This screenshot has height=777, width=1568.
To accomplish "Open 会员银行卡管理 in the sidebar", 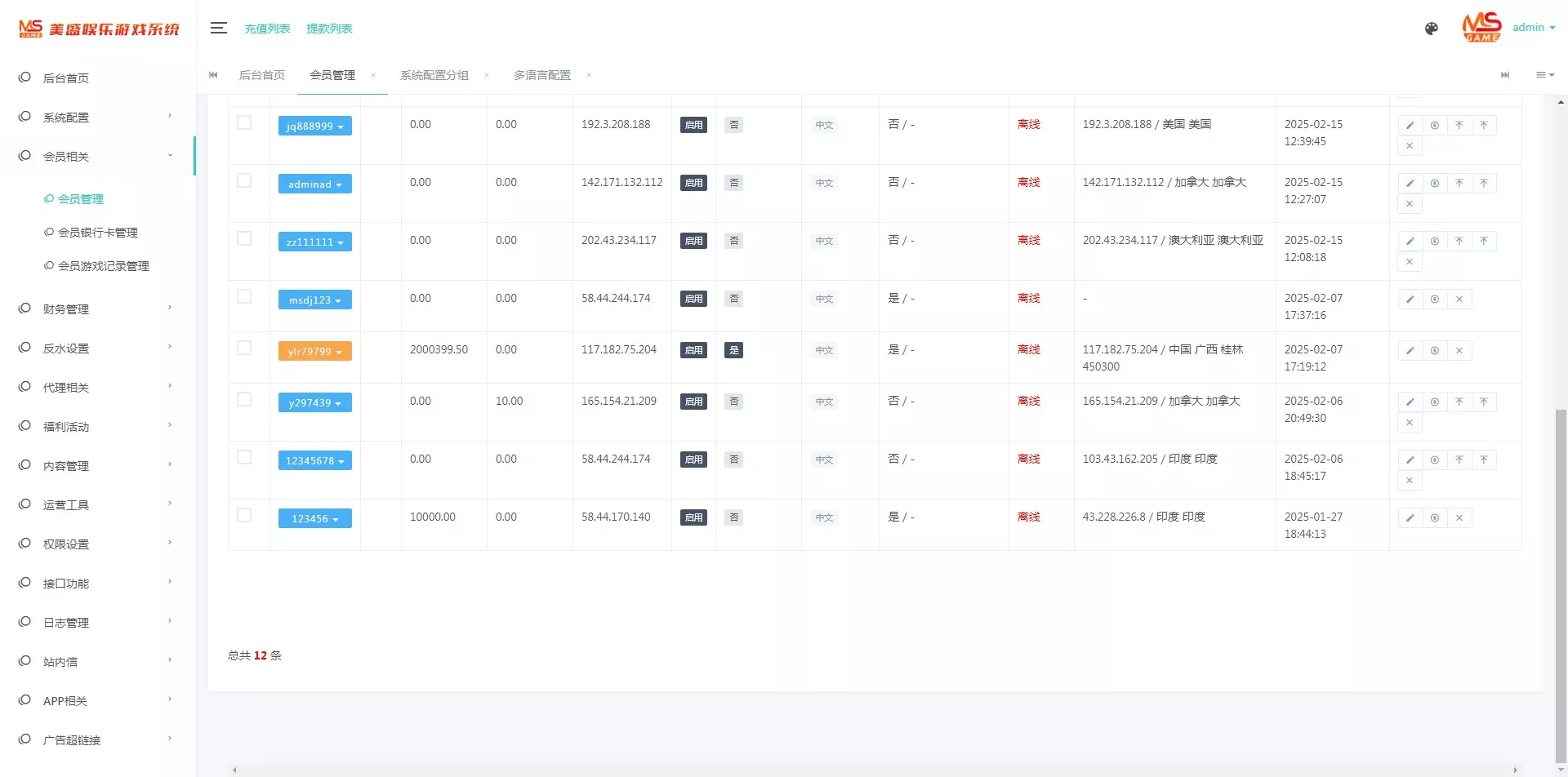I will tap(98, 232).
